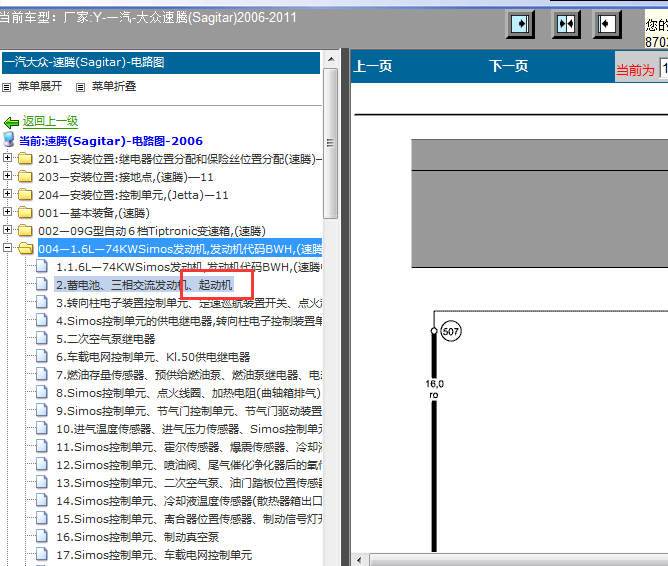Viewport: 668px width, 566px height.
Task: Click the 当前为 red label
Action: (635, 70)
